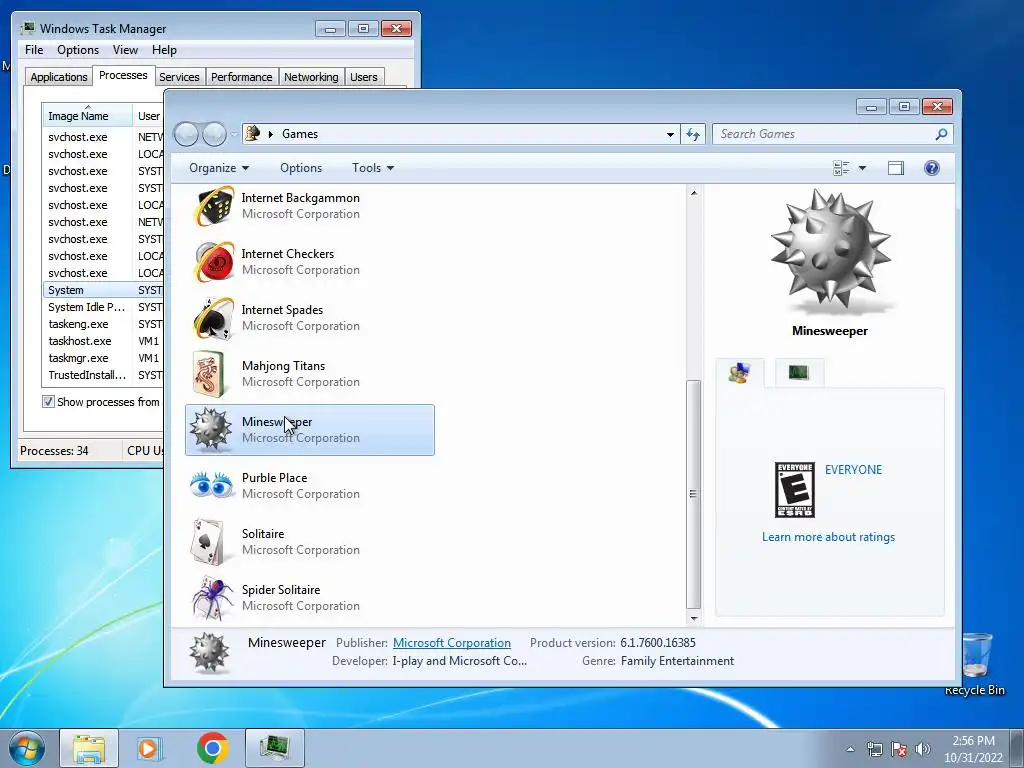Select the Minesweeper mine icon in list
1024x768 pixels.
coord(210,430)
